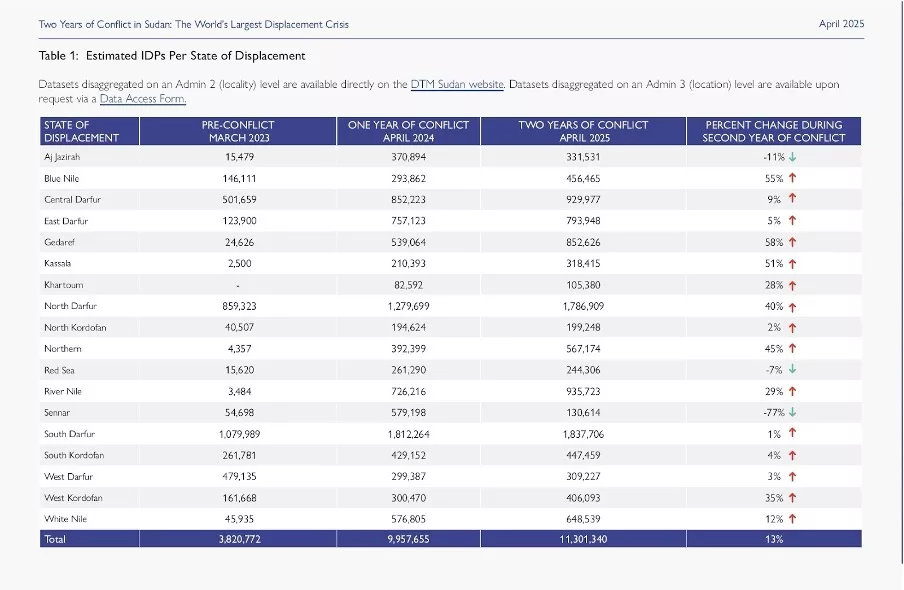Click the red up arrow for Gedaref

(793, 242)
